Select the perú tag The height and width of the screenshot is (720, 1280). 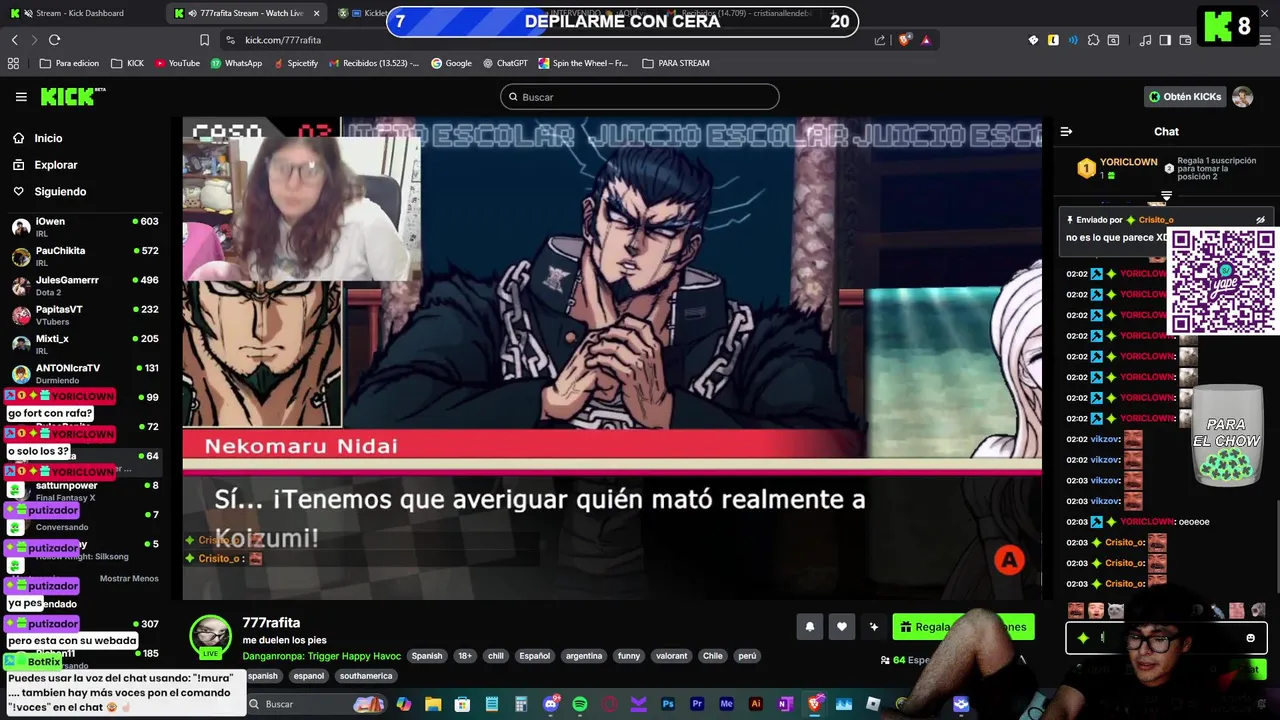[747, 656]
